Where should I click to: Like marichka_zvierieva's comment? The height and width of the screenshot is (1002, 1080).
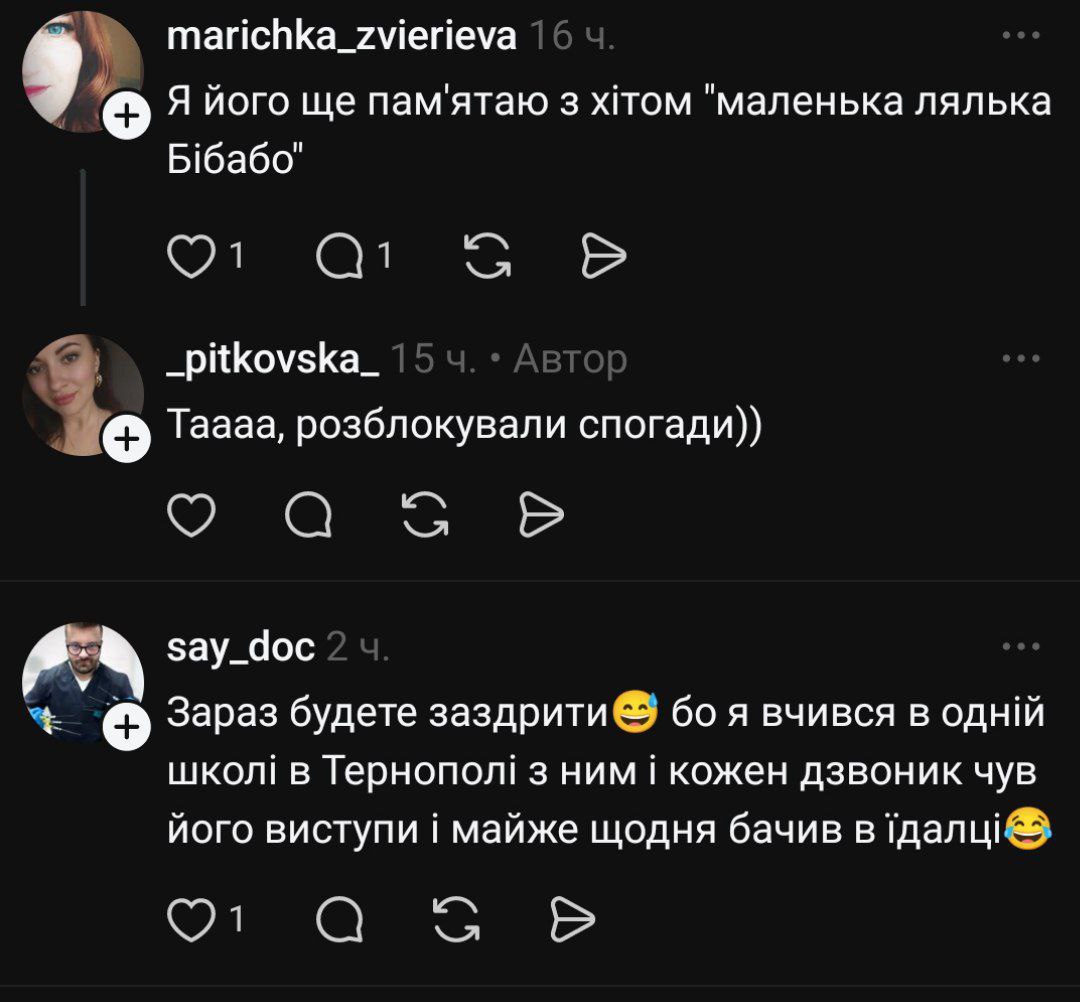click(187, 258)
